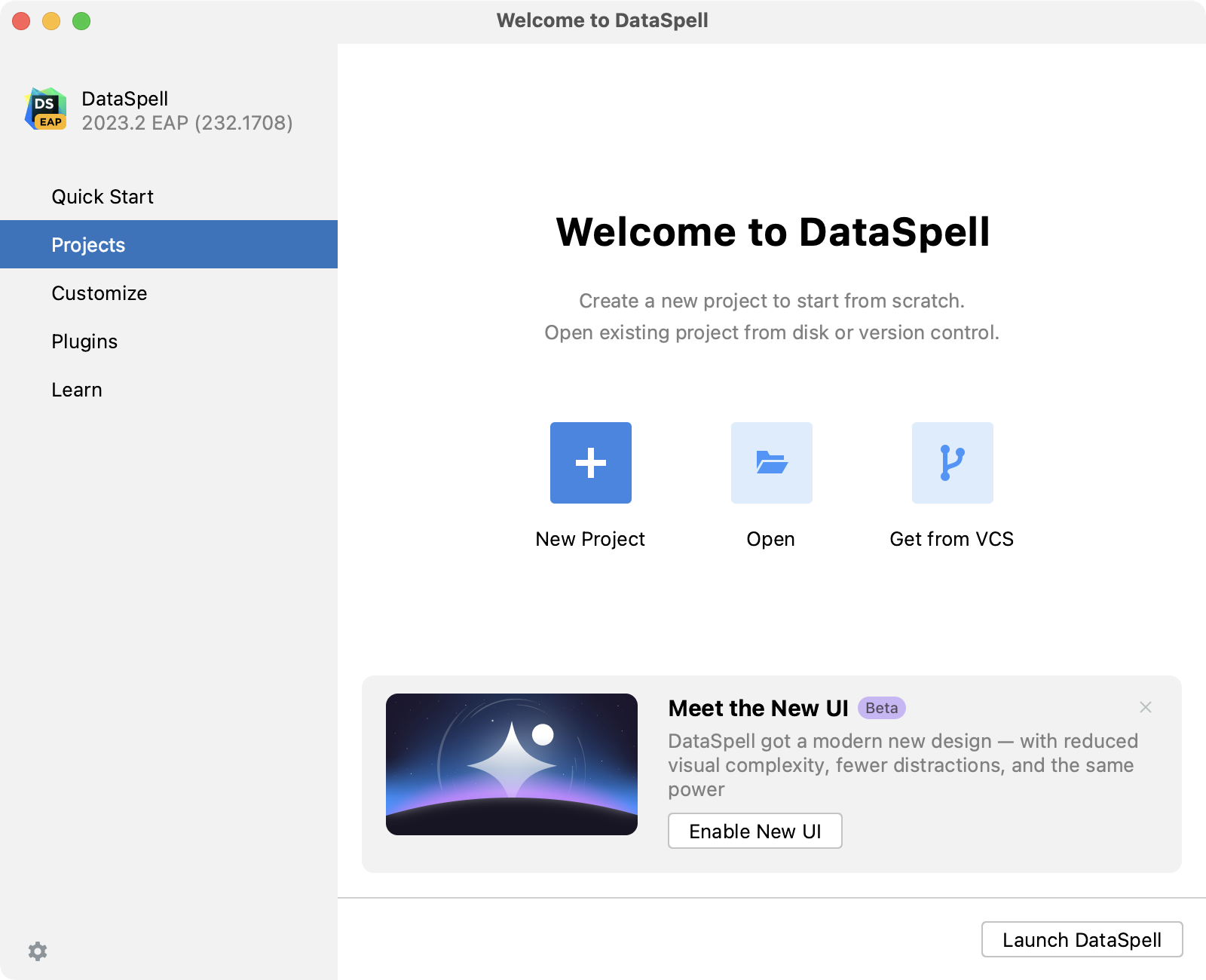Click the New Project label
The width and height of the screenshot is (1206, 980).
[x=590, y=539]
